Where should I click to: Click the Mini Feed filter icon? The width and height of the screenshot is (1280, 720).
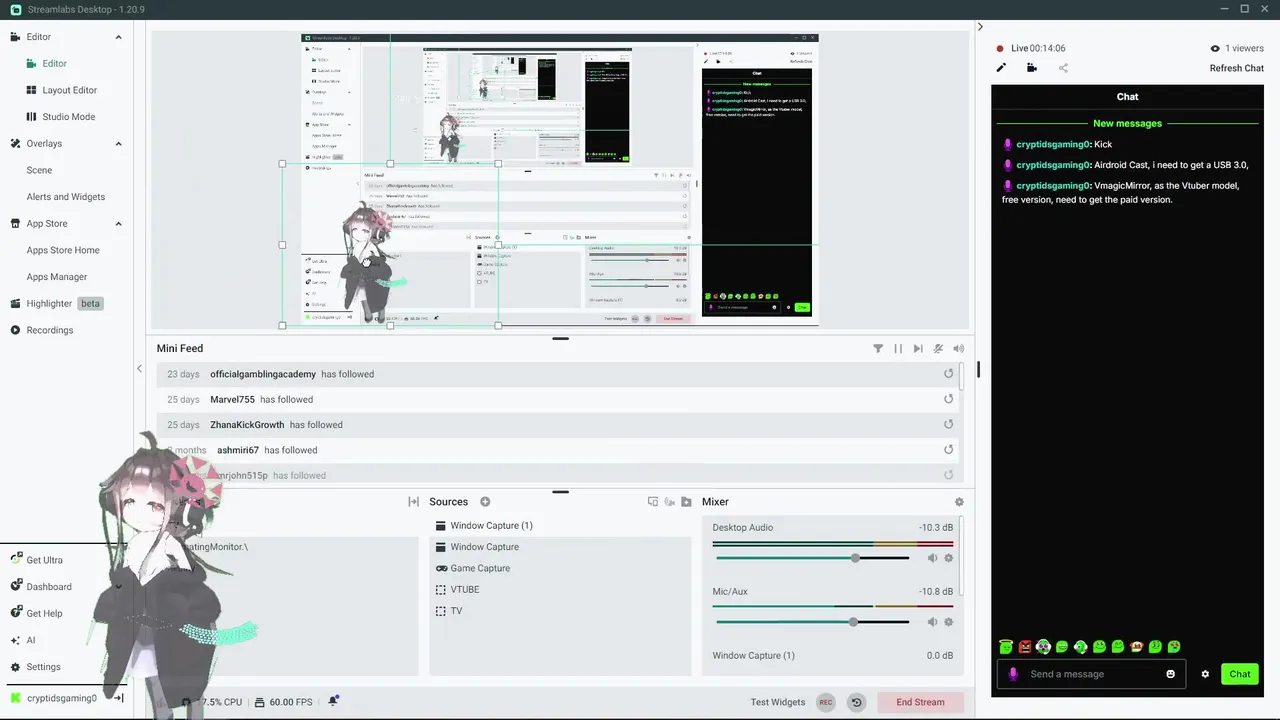[x=878, y=349]
